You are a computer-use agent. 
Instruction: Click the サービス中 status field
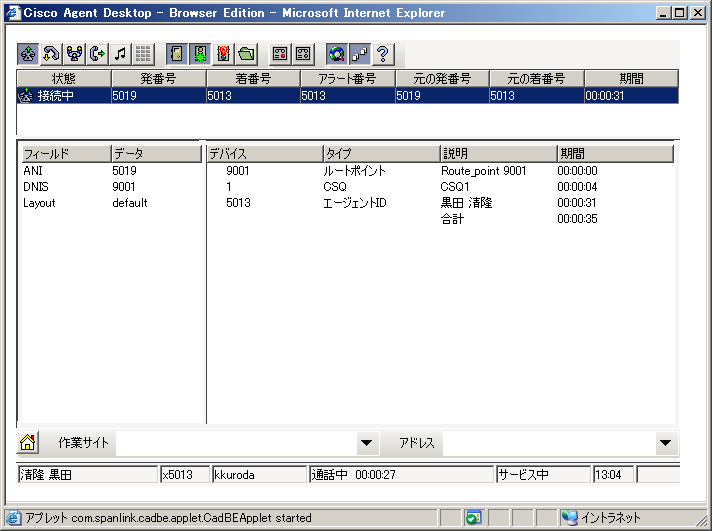[544, 475]
